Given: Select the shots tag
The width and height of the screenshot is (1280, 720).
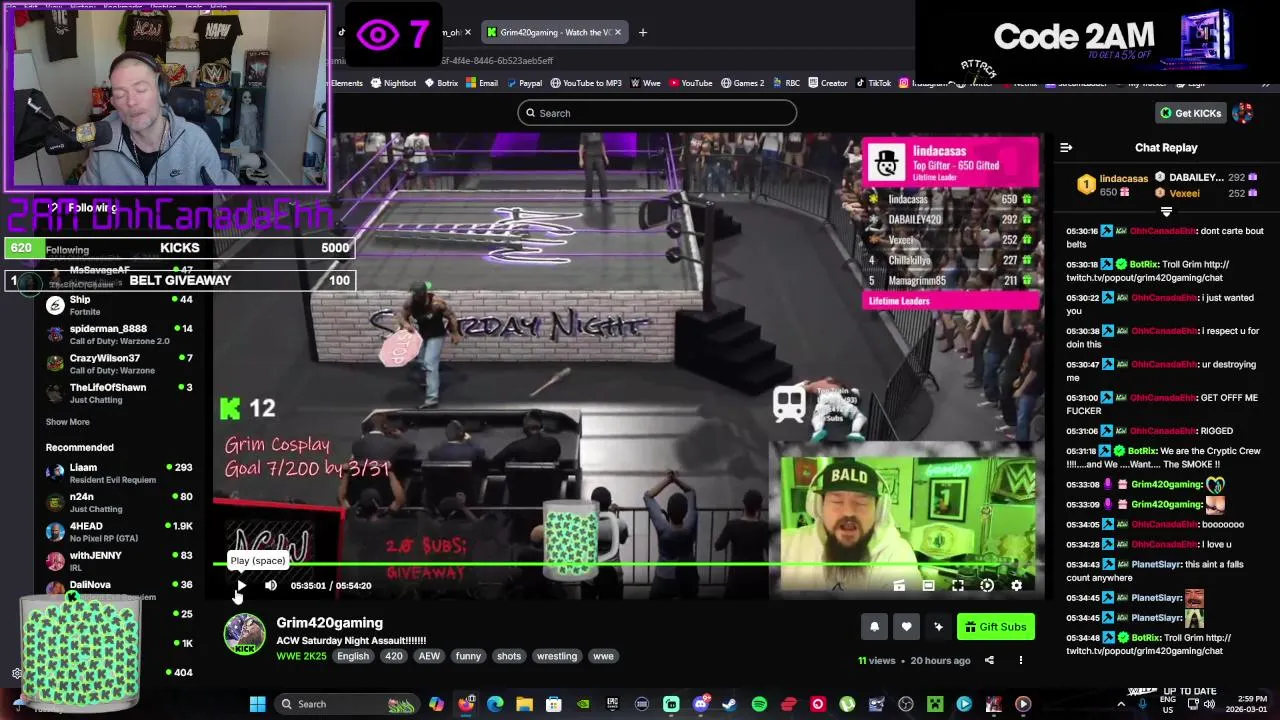Looking at the screenshot, I should click(509, 656).
